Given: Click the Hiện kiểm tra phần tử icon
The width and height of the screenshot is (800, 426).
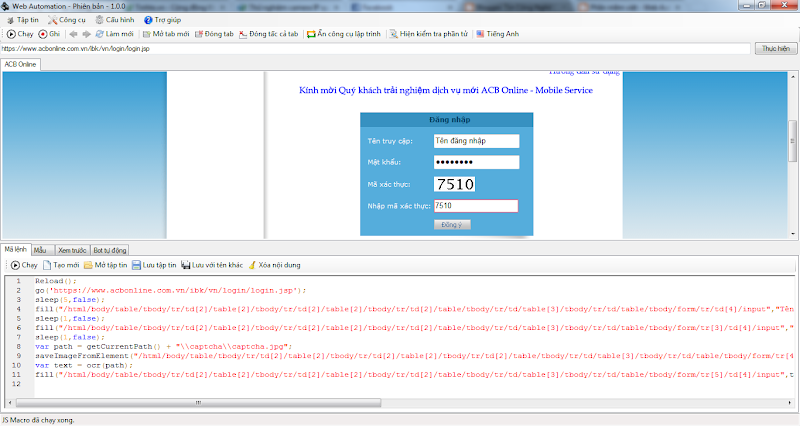Looking at the screenshot, I should point(393,34).
